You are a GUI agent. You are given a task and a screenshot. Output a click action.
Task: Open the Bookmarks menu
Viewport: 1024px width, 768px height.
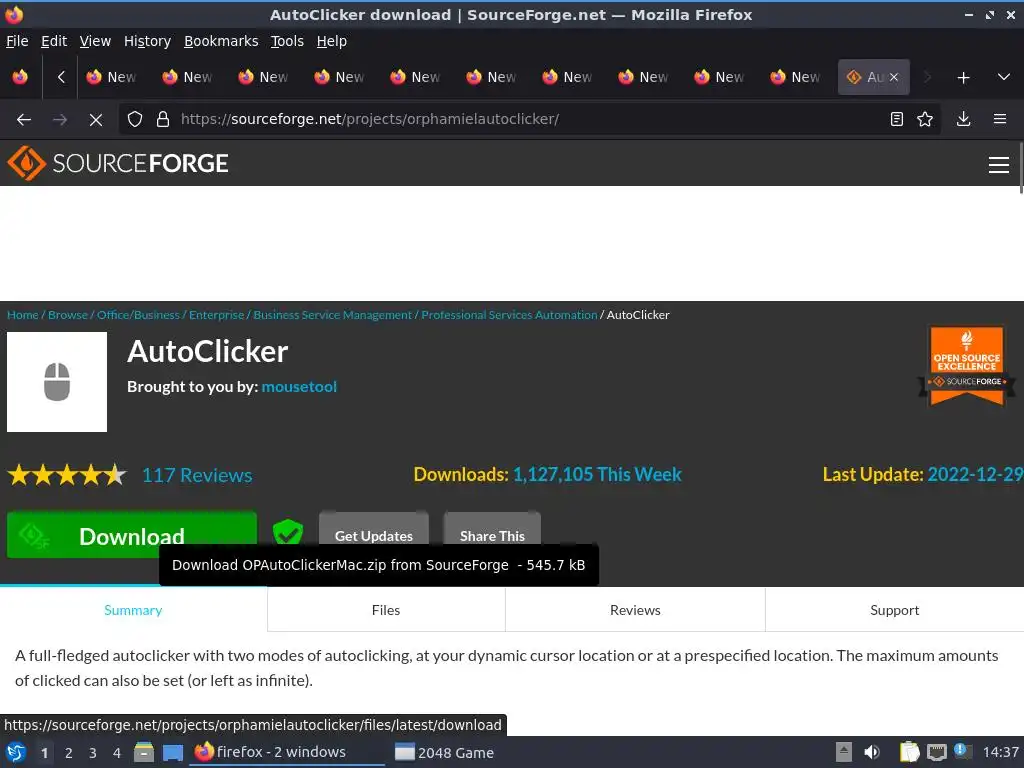click(221, 41)
